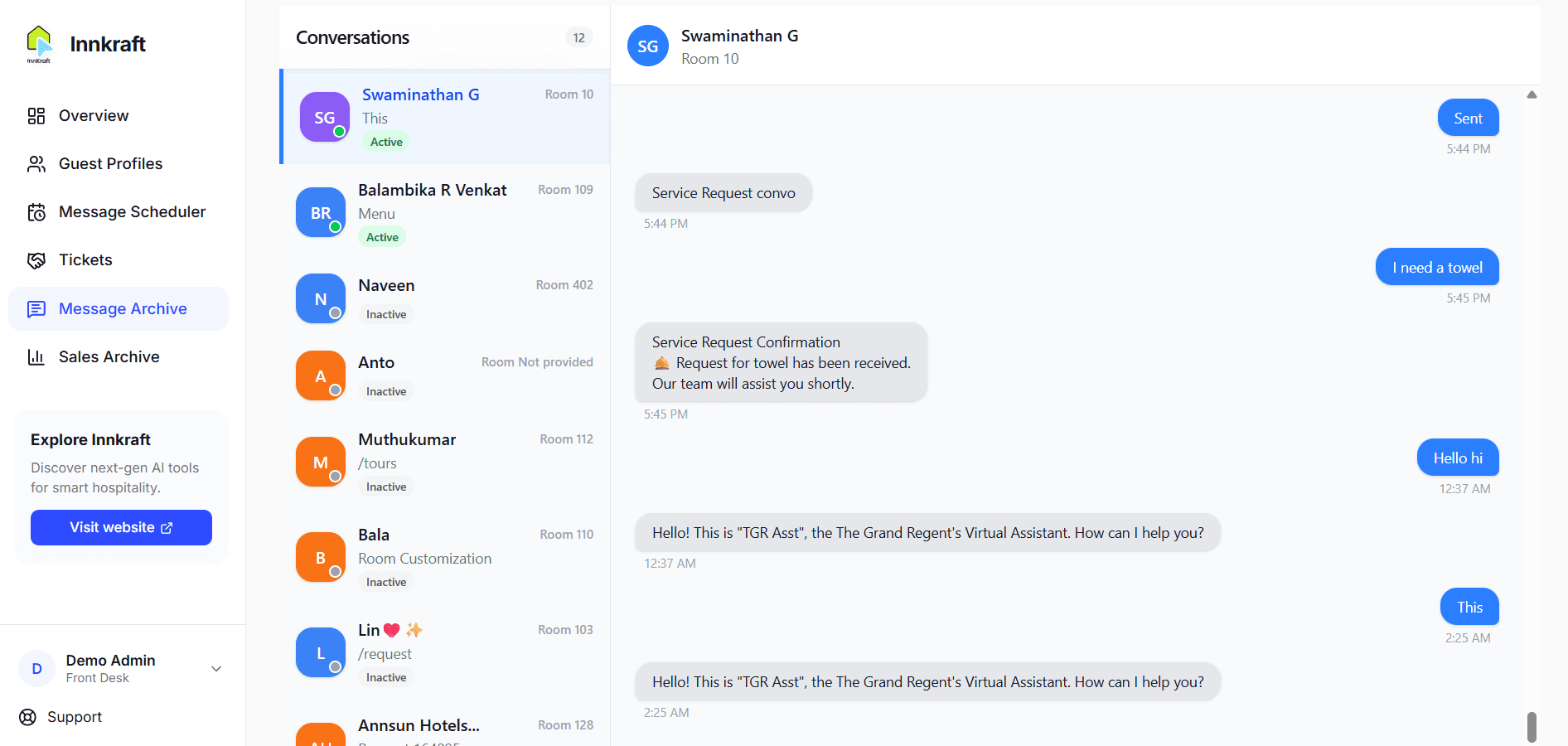Select the Guest Profiles icon
The height and width of the screenshot is (746, 1568).
tap(36, 163)
